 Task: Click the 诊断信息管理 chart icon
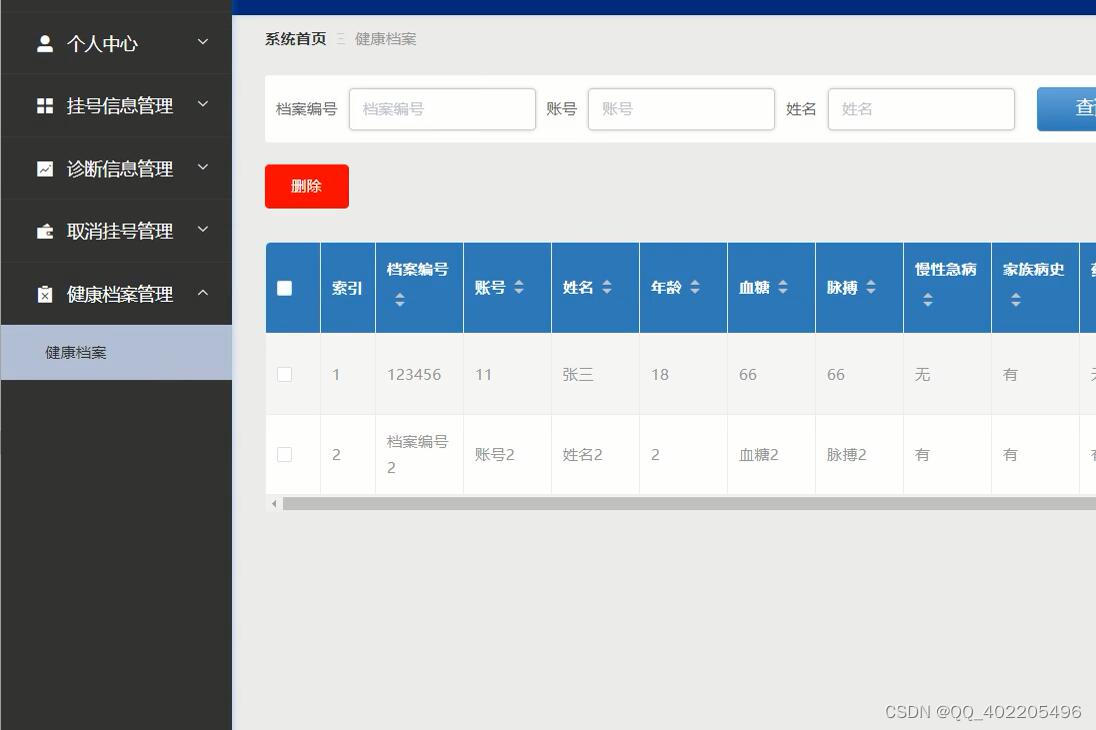[x=44, y=168]
